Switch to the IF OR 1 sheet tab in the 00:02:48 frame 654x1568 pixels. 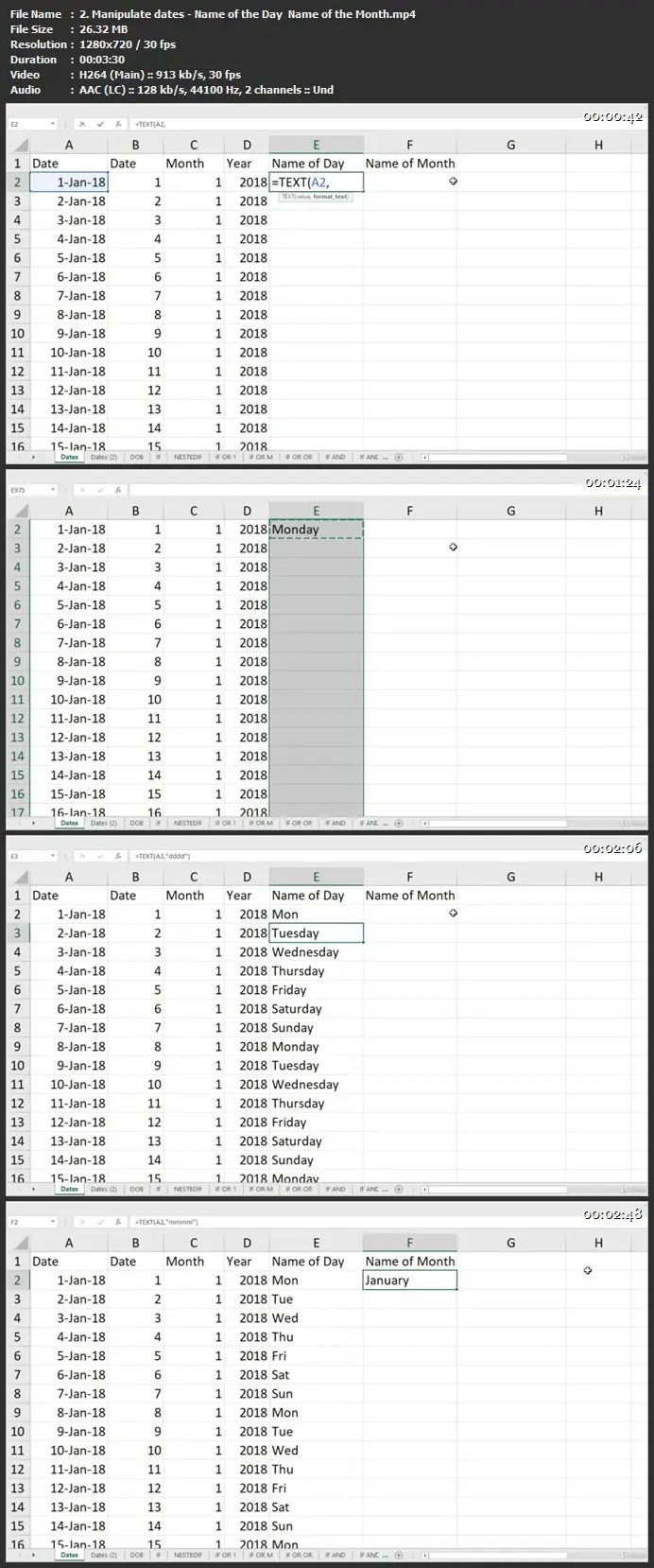pyautogui.click(x=225, y=1555)
